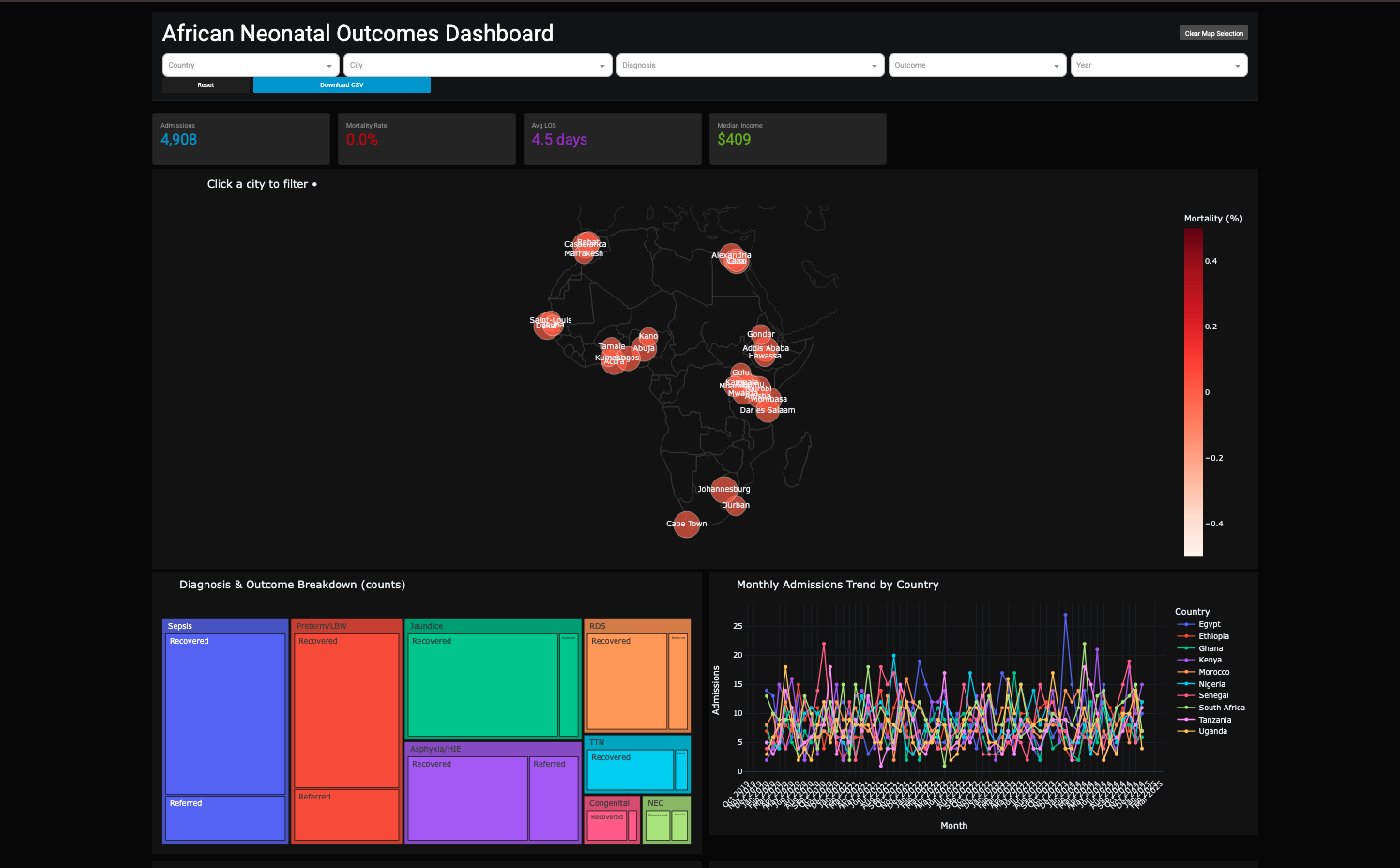Open the Jaundice treemap category
This screenshot has width=1400, height=868.
[493, 626]
